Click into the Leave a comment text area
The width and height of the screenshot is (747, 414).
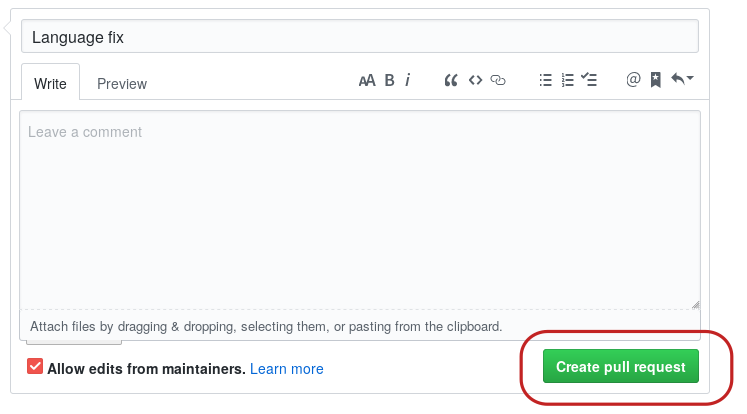[x=359, y=210]
